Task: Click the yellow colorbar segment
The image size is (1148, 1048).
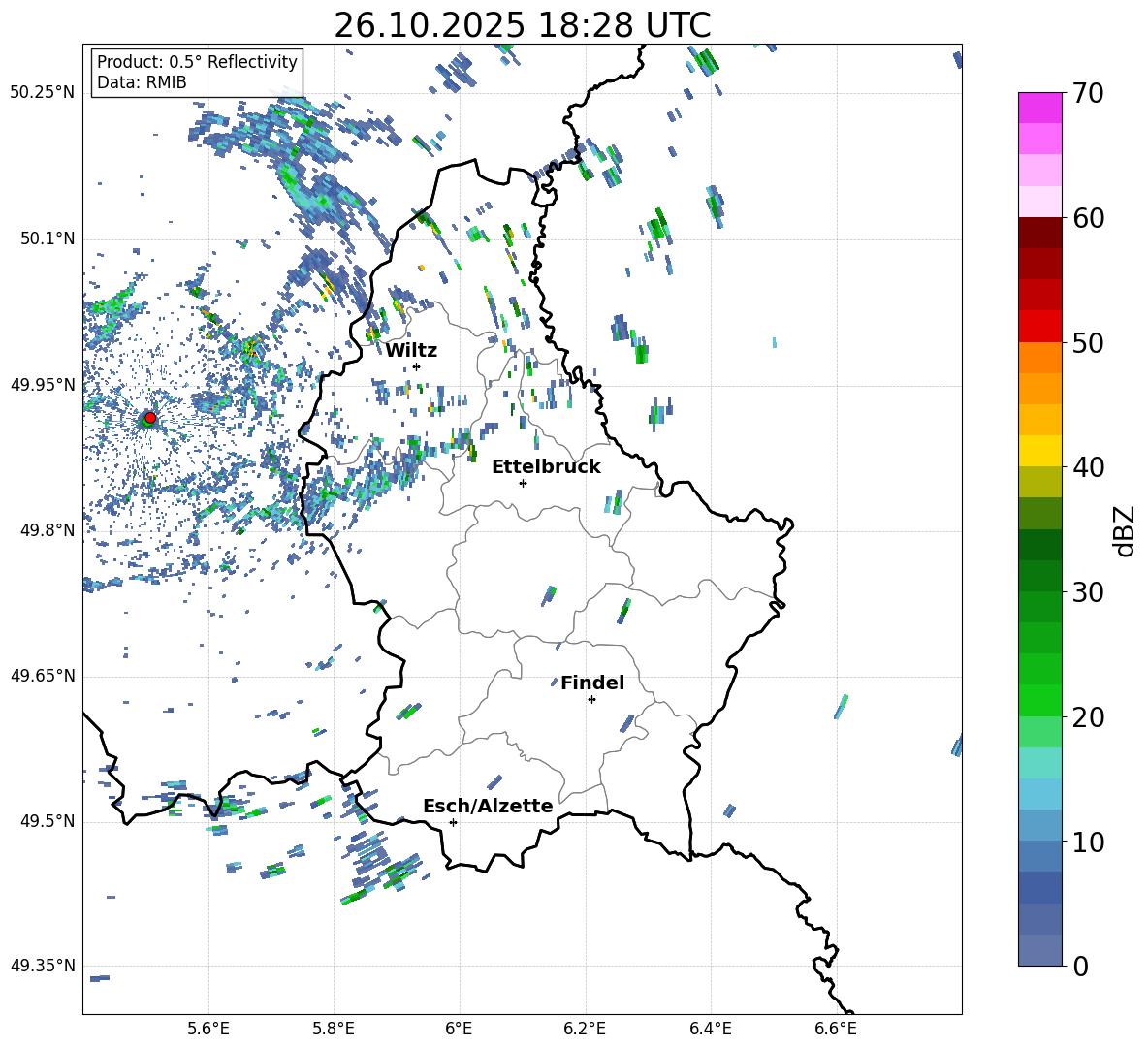Action: (1040, 451)
